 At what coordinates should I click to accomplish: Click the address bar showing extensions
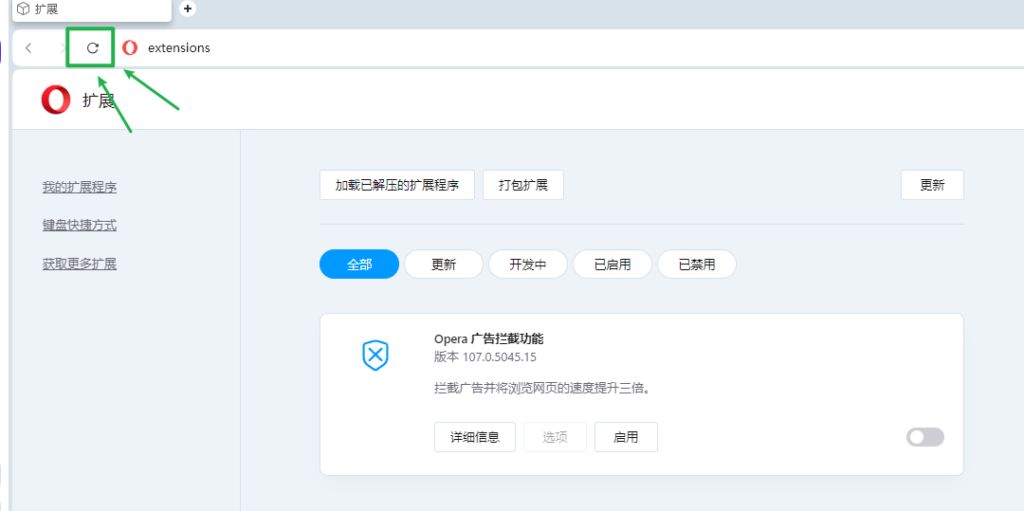(500, 48)
